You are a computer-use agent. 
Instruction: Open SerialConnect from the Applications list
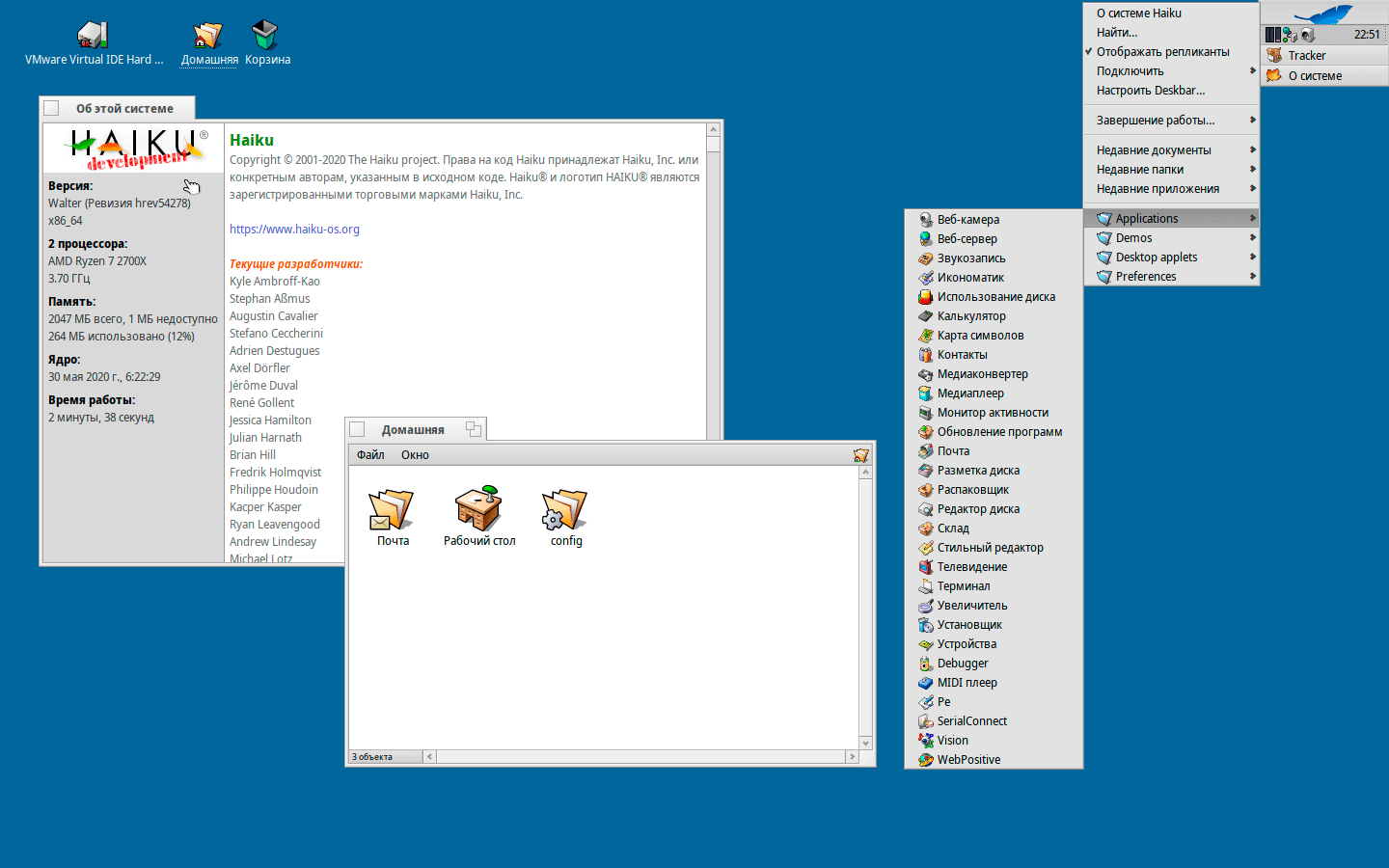994,721
